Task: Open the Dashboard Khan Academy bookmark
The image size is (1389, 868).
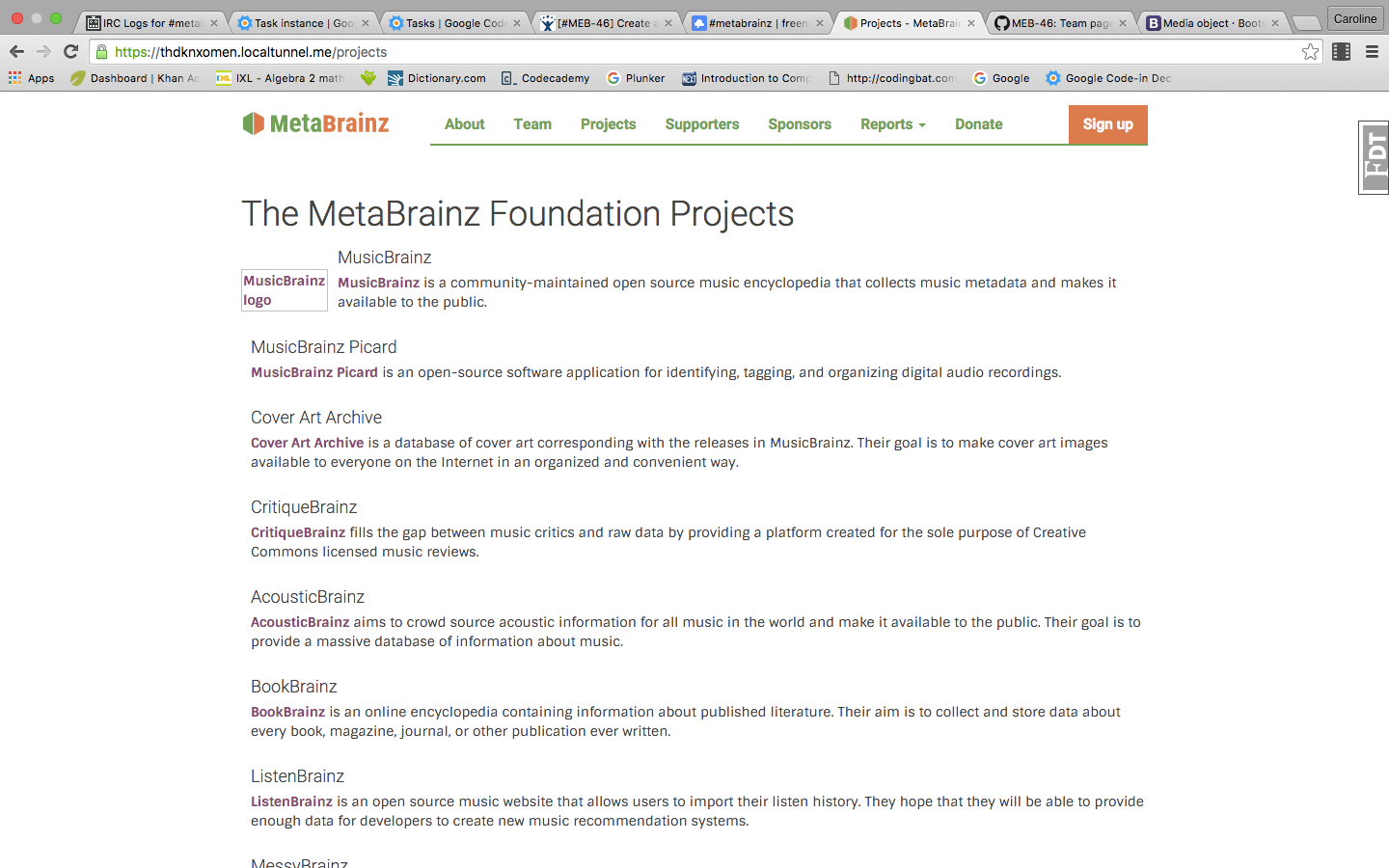Action: 135,78
